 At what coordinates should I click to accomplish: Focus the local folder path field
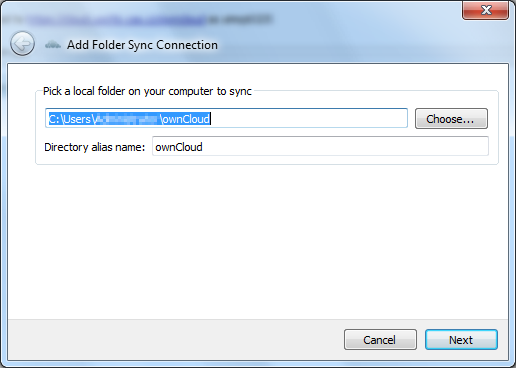pos(226,118)
